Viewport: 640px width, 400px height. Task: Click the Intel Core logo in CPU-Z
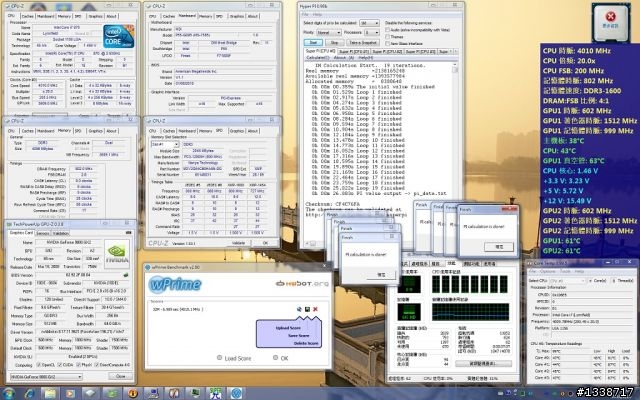(x=119, y=37)
